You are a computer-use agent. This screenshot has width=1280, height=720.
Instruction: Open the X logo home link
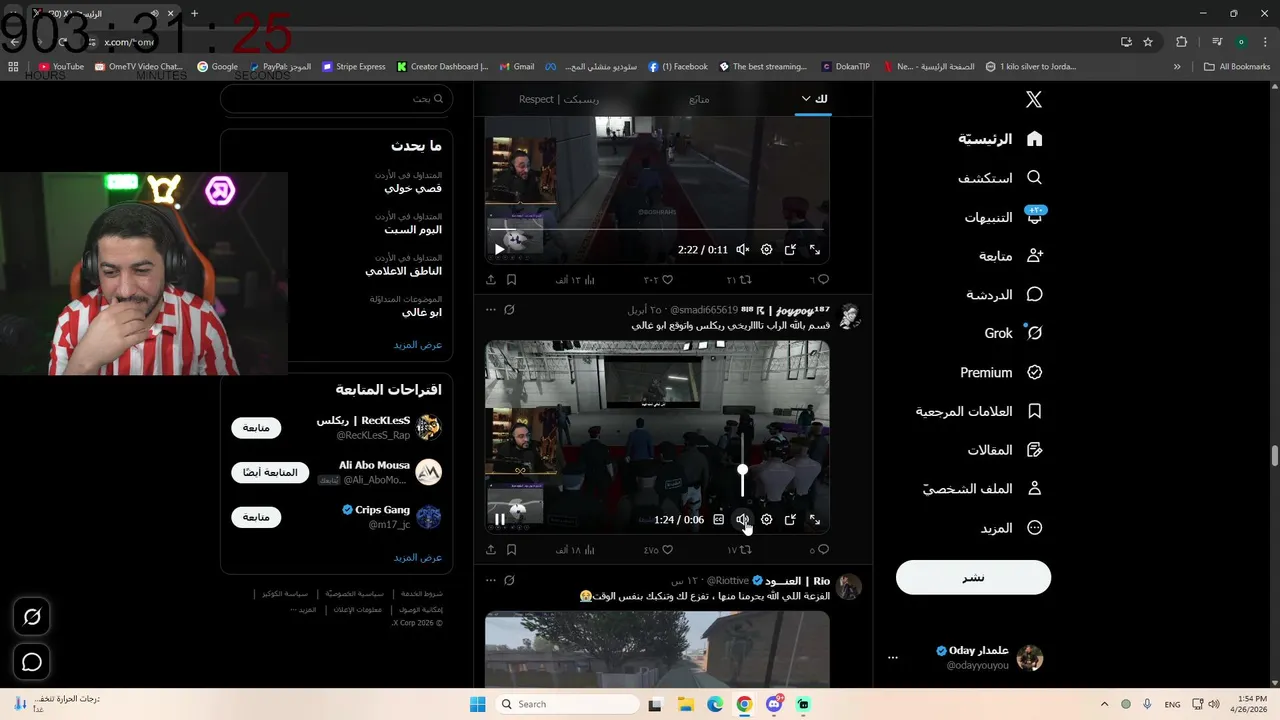1034,99
